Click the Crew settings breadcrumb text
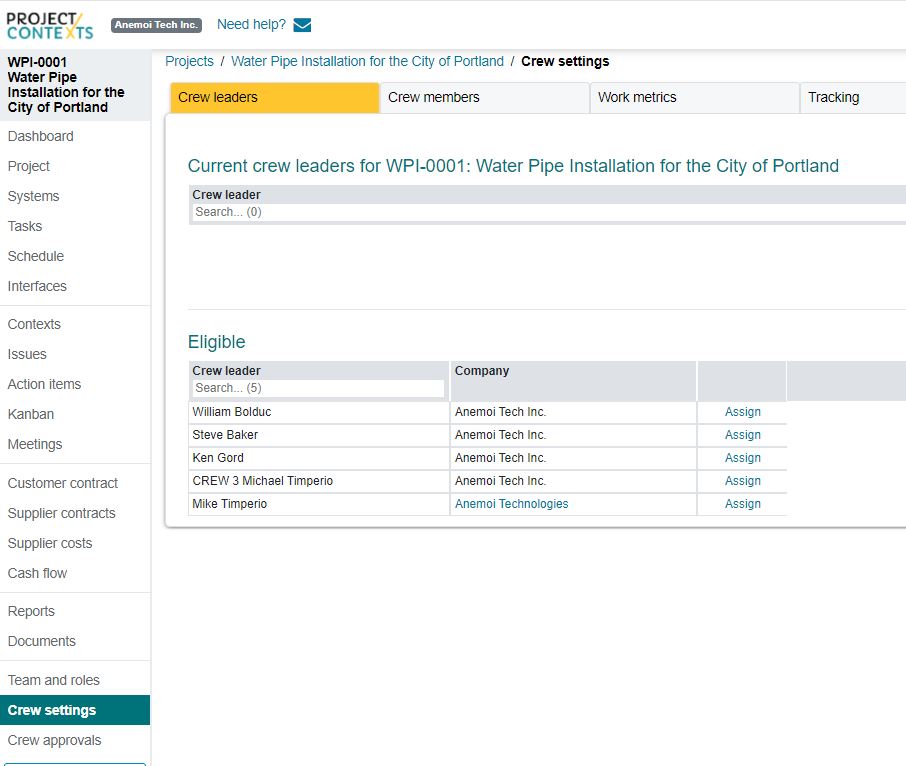906x766 pixels. click(x=565, y=61)
